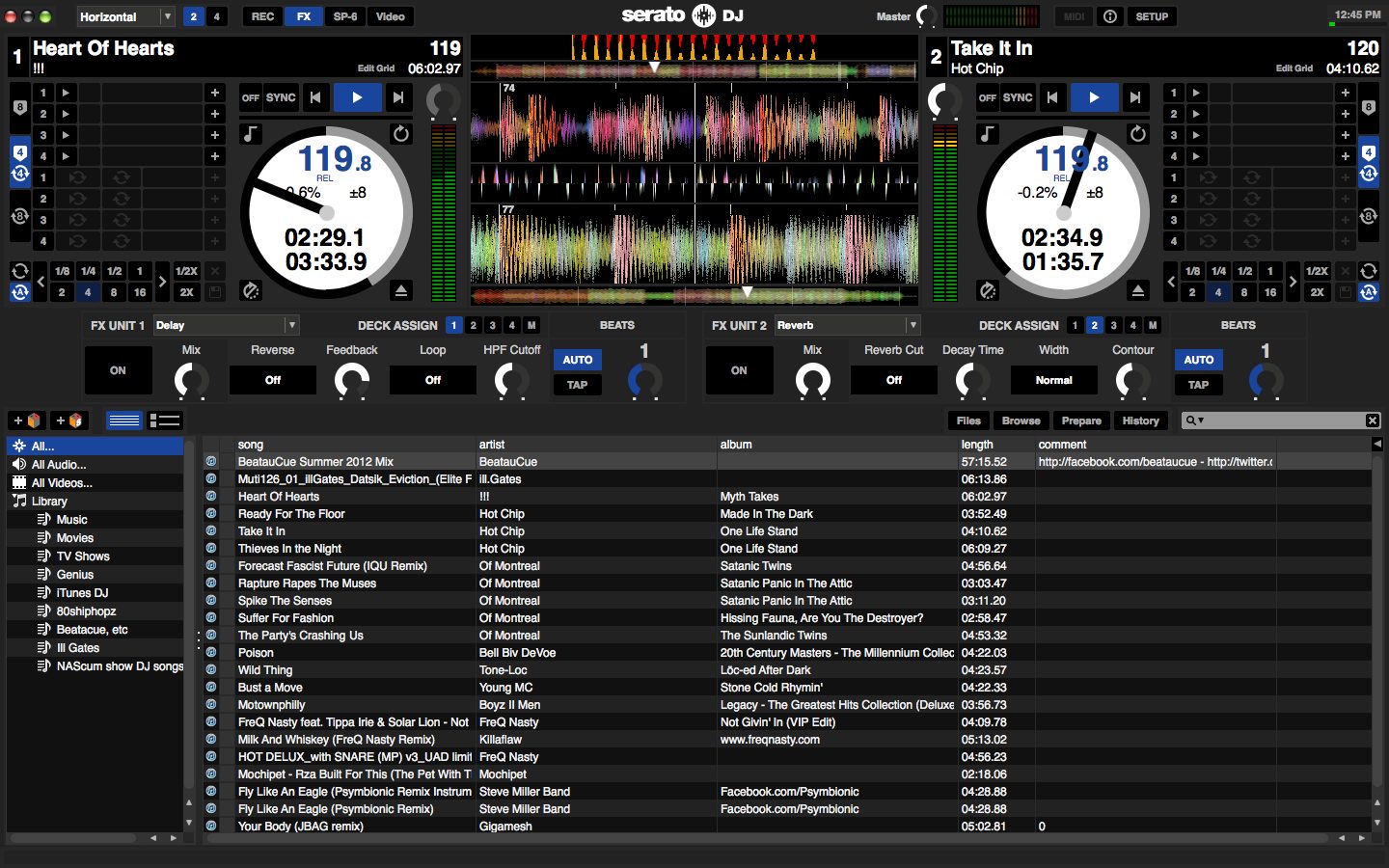Toggle keylock music note on deck 1
The width and height of the screenshot is (1389, 868).
[251, 134]
